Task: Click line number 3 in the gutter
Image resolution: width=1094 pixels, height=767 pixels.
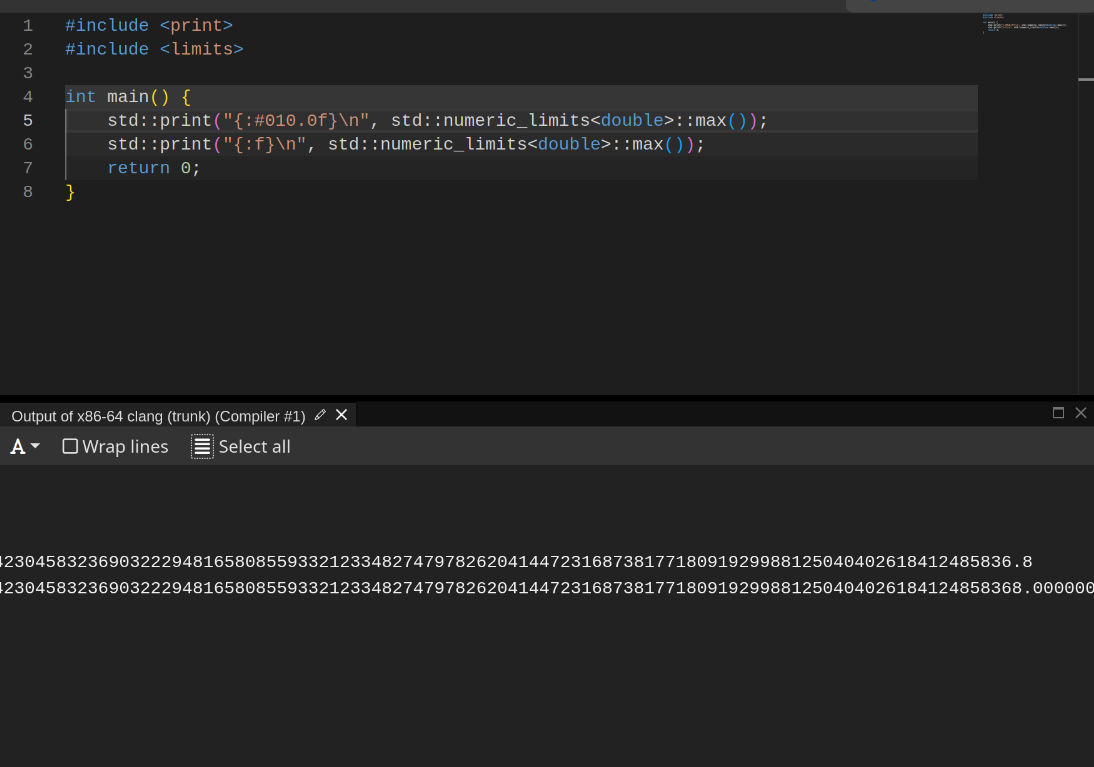Action: coord(28,73)
